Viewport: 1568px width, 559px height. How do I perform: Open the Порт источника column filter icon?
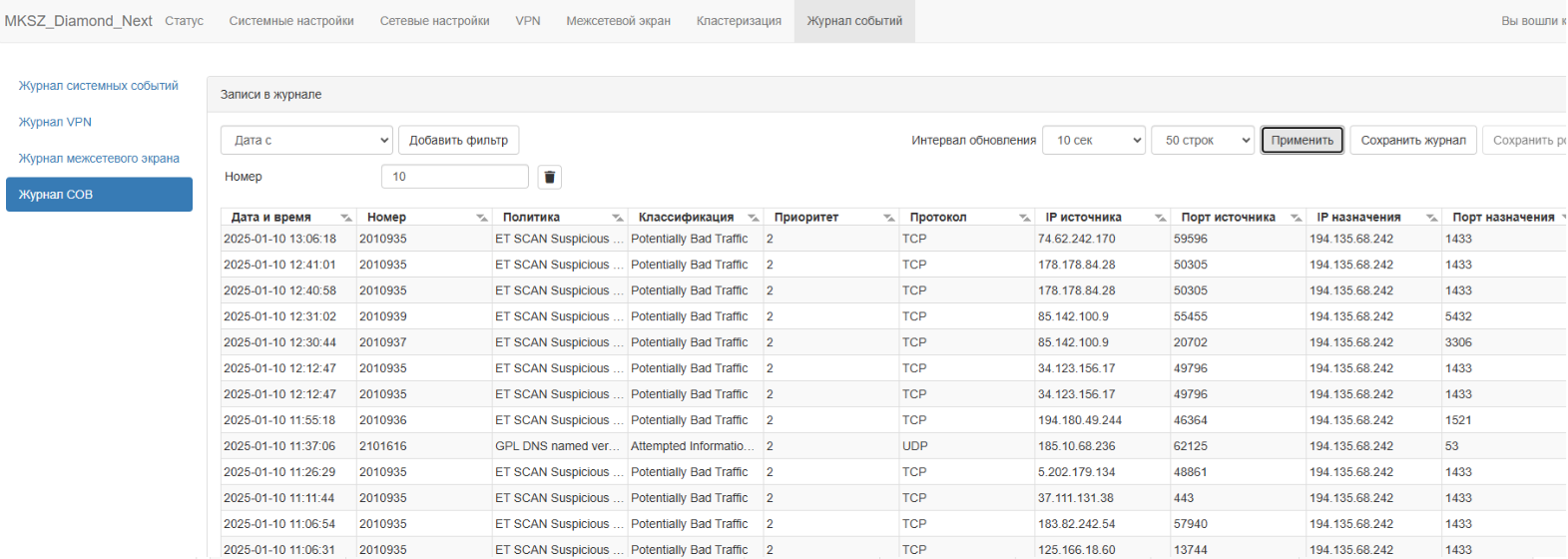1297,218
